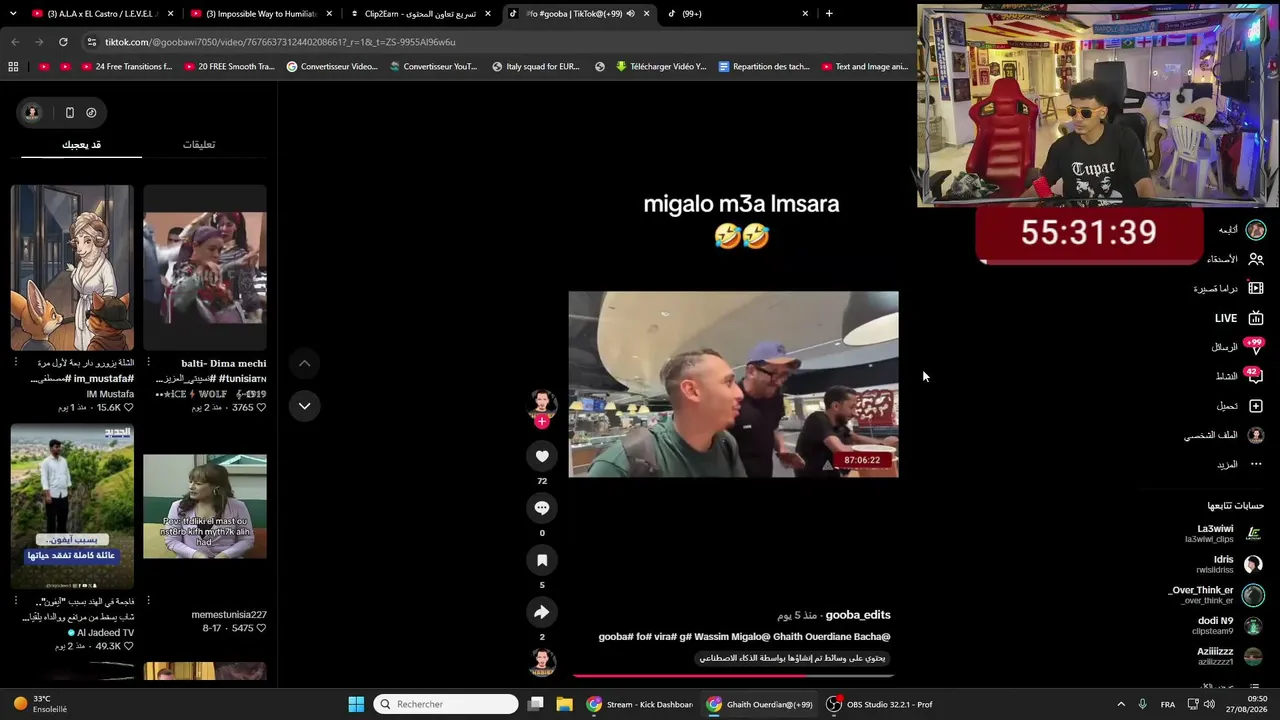The width and height of the screenshot is (1280, 720).
Task: Open options for memestunisia227 video card
Action: point(148,601)
